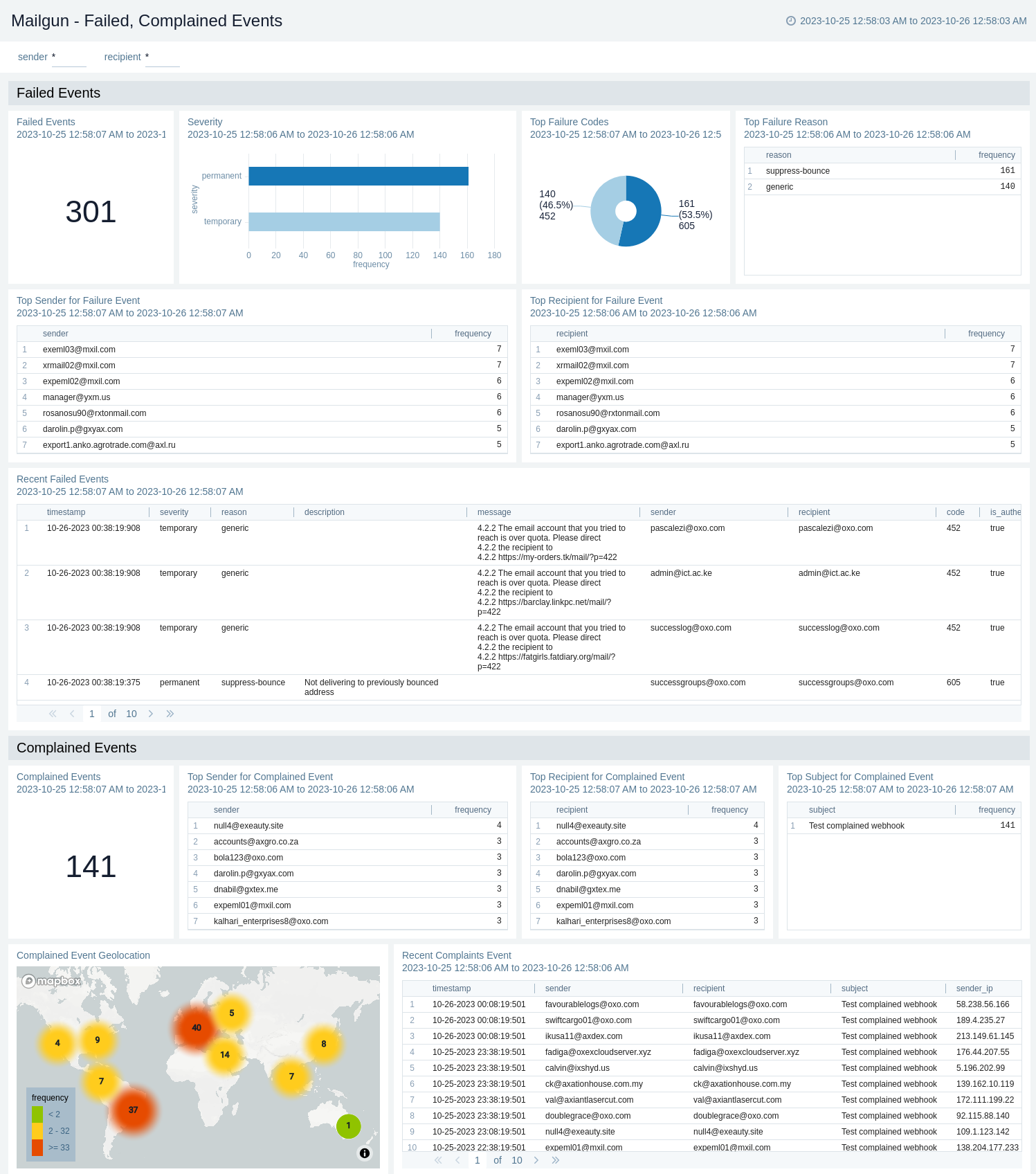The height and width of the screenshot is (1174, 1036).
Task: Click the map cluster labeled 40
Action: tap(197, 1028)
